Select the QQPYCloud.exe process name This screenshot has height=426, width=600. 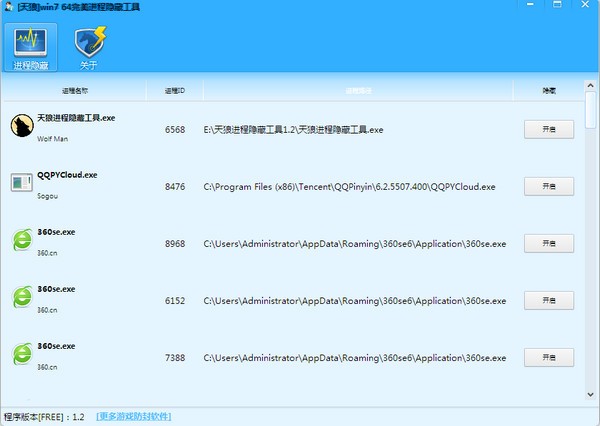click(67, 175)
